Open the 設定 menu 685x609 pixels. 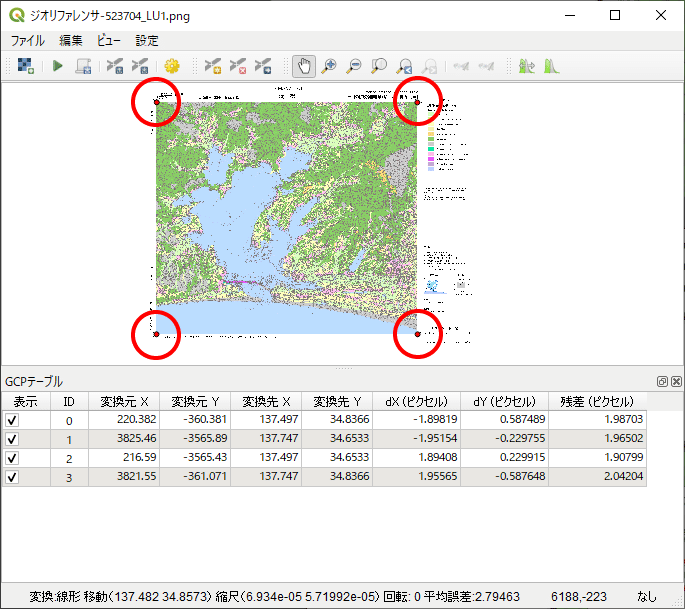pos(146,41)
